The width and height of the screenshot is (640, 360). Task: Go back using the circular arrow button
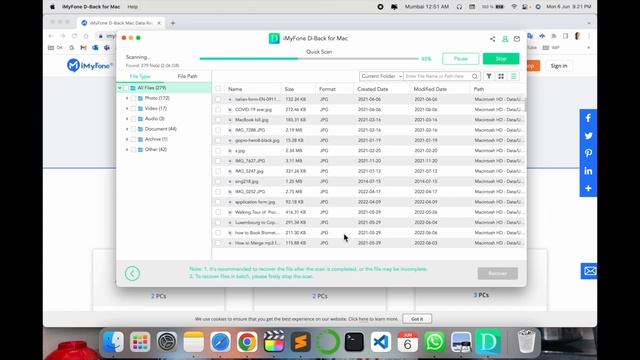pyautogui.click(x=132, y=273)
